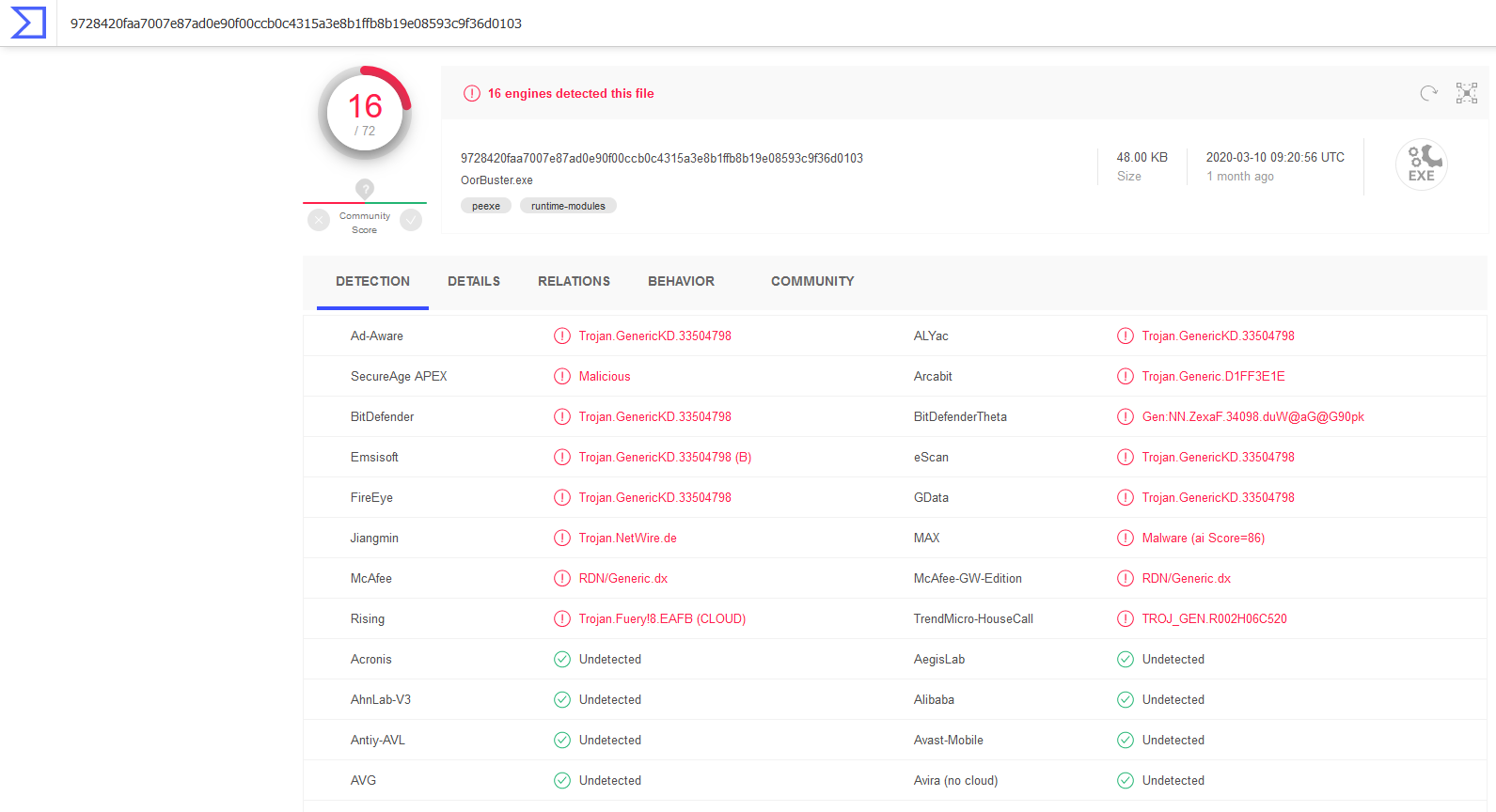Screen dimensions: 1496x812
Task: Click the alert icon in the Ad-Aware row
Action: coord(562,336)
